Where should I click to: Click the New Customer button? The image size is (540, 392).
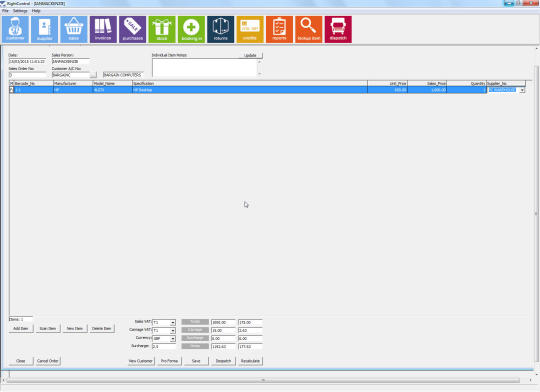point(141,361)
